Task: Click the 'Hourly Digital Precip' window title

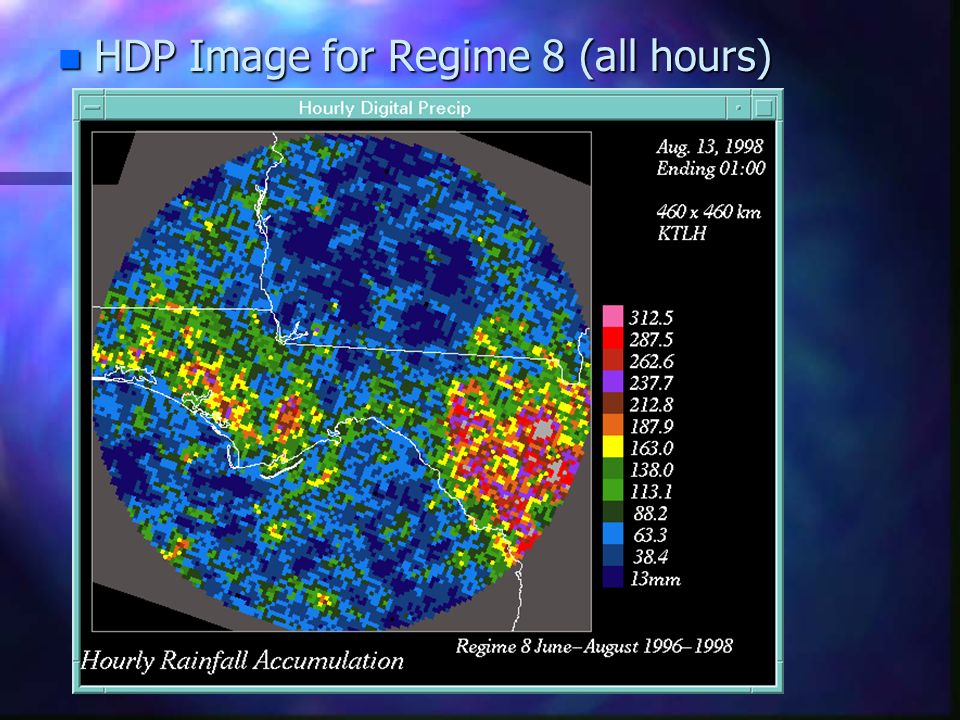Action: pyautogui.click(x=384, y=108)
